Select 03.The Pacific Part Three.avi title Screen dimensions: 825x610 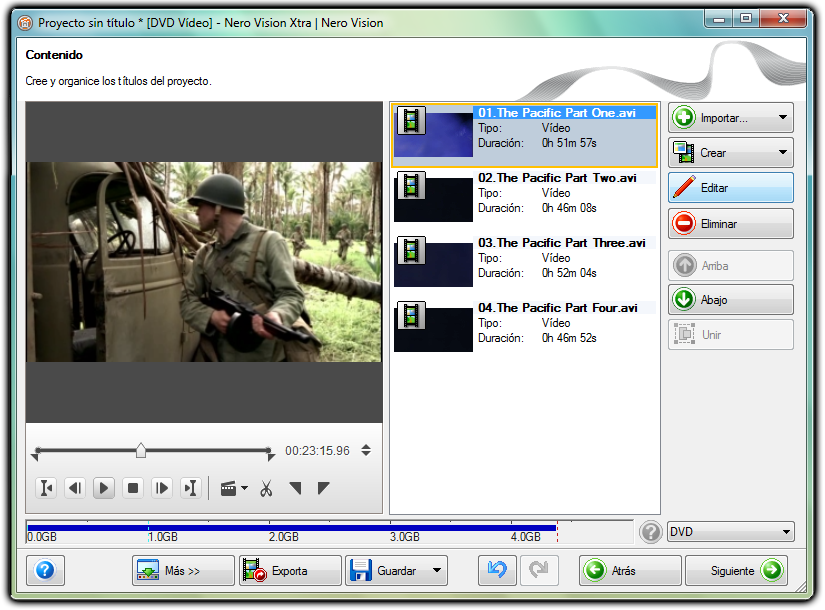(x=525, y=265)
